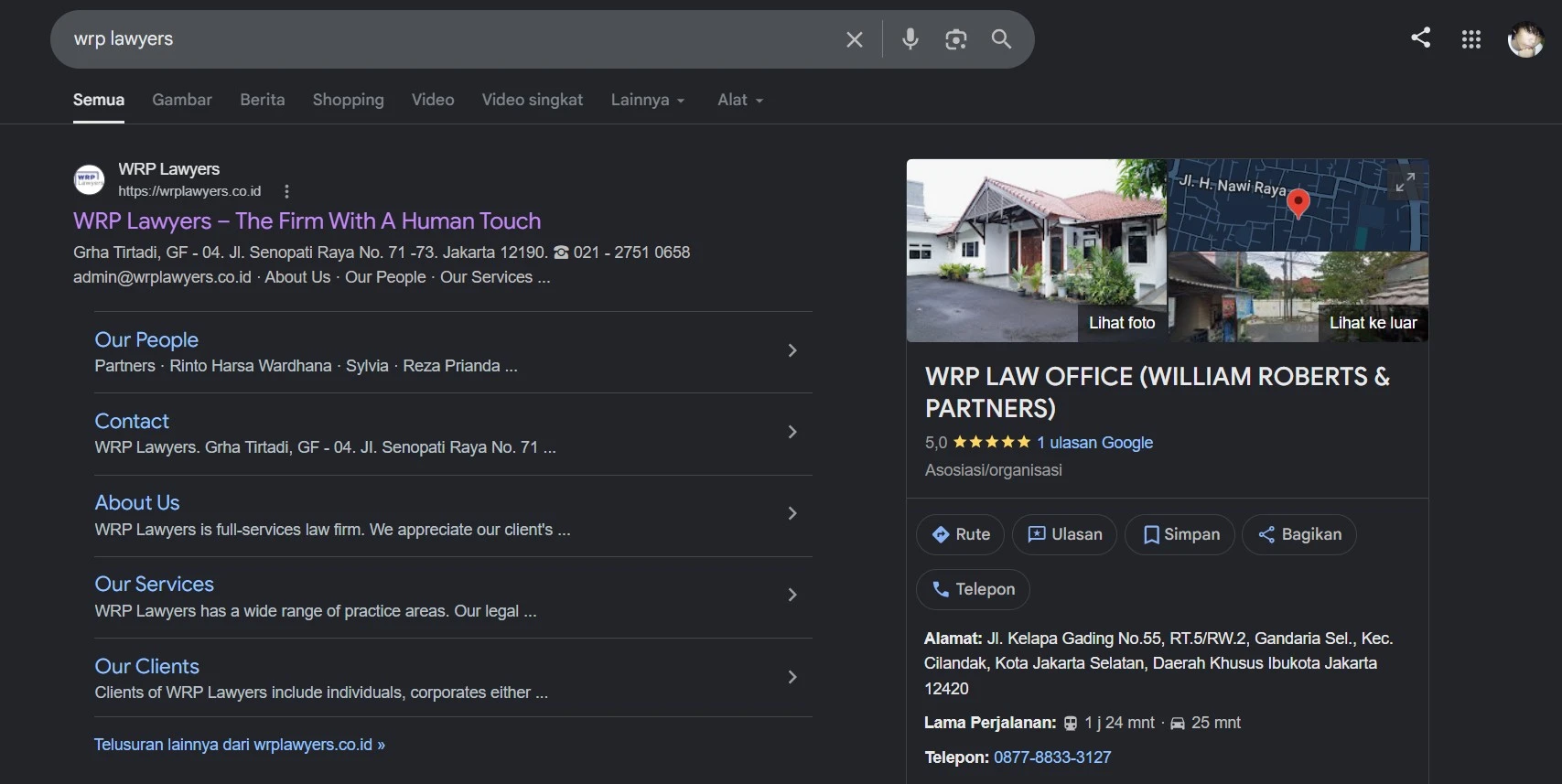Viewport: 1562px width, 784px height.
Task: Open the Google apps grid icon
Action: pos(1470,39)
